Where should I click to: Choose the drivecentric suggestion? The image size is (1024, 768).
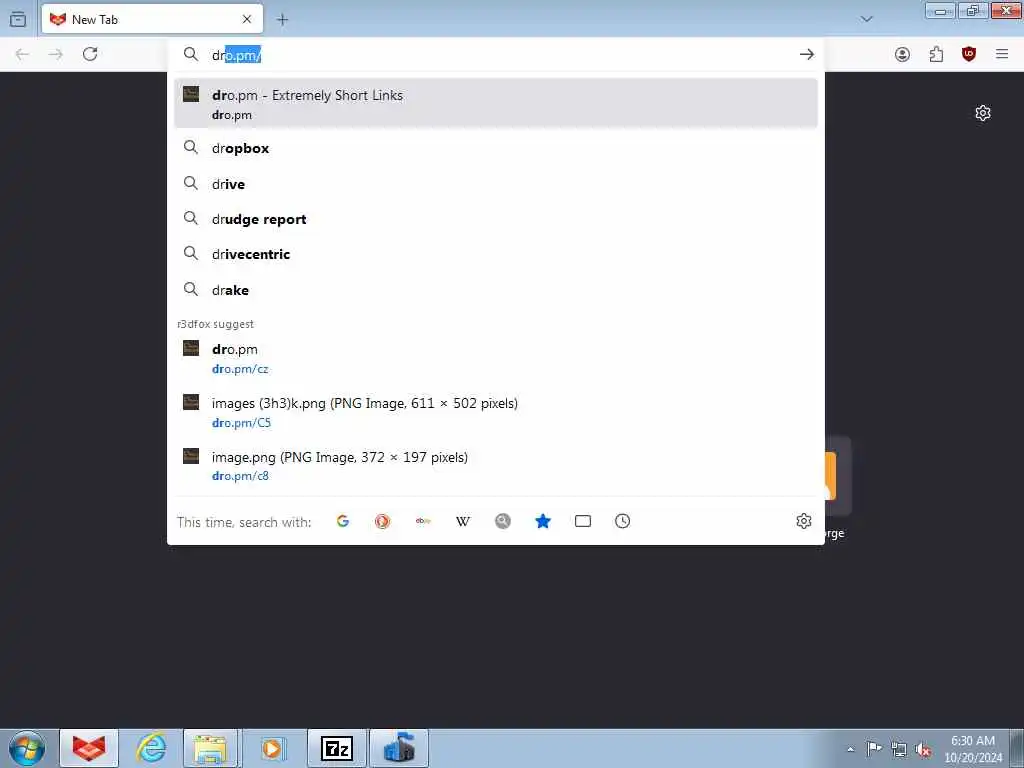496,255
